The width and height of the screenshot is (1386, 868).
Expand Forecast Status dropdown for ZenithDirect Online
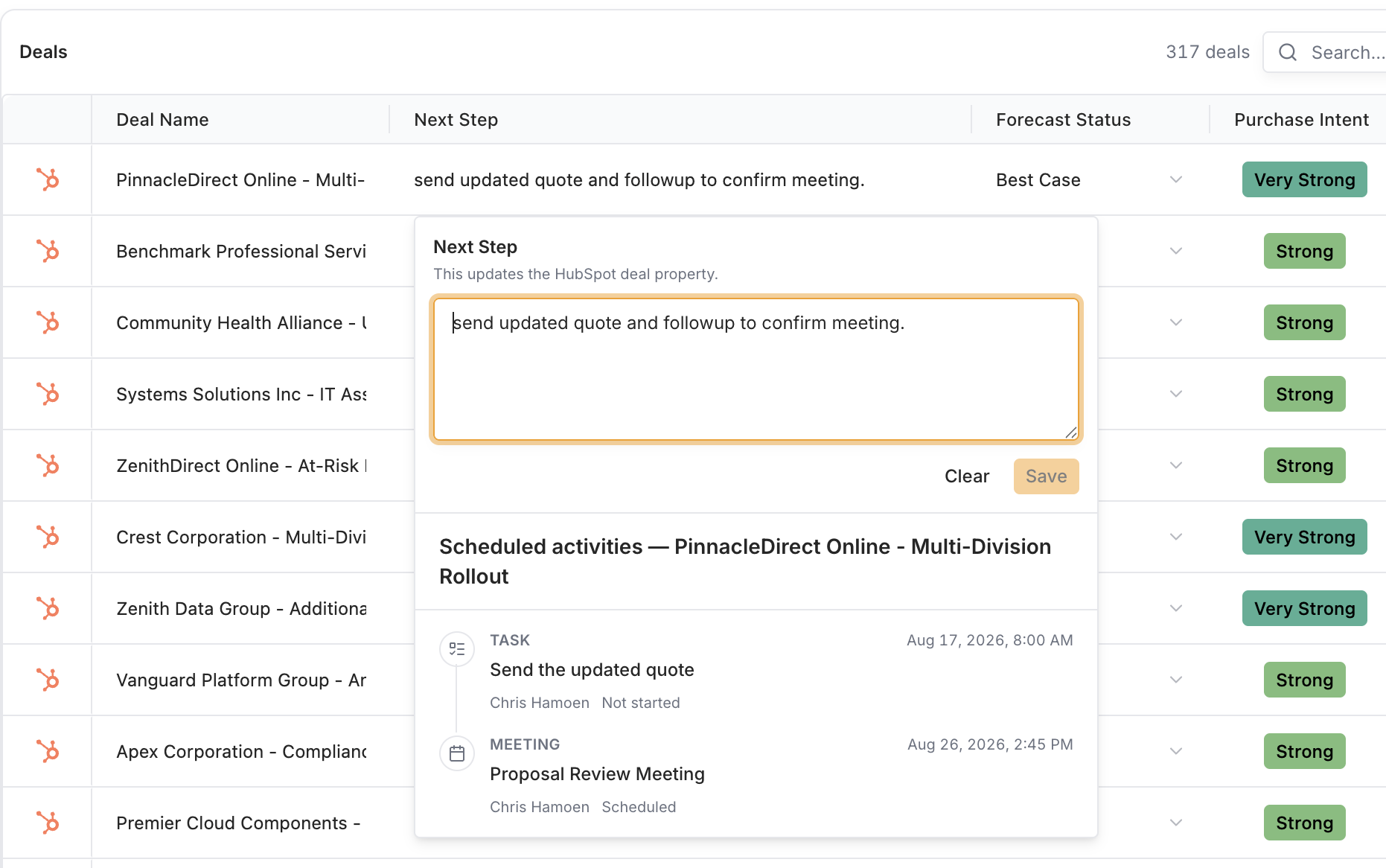[x=1176, y=465]
